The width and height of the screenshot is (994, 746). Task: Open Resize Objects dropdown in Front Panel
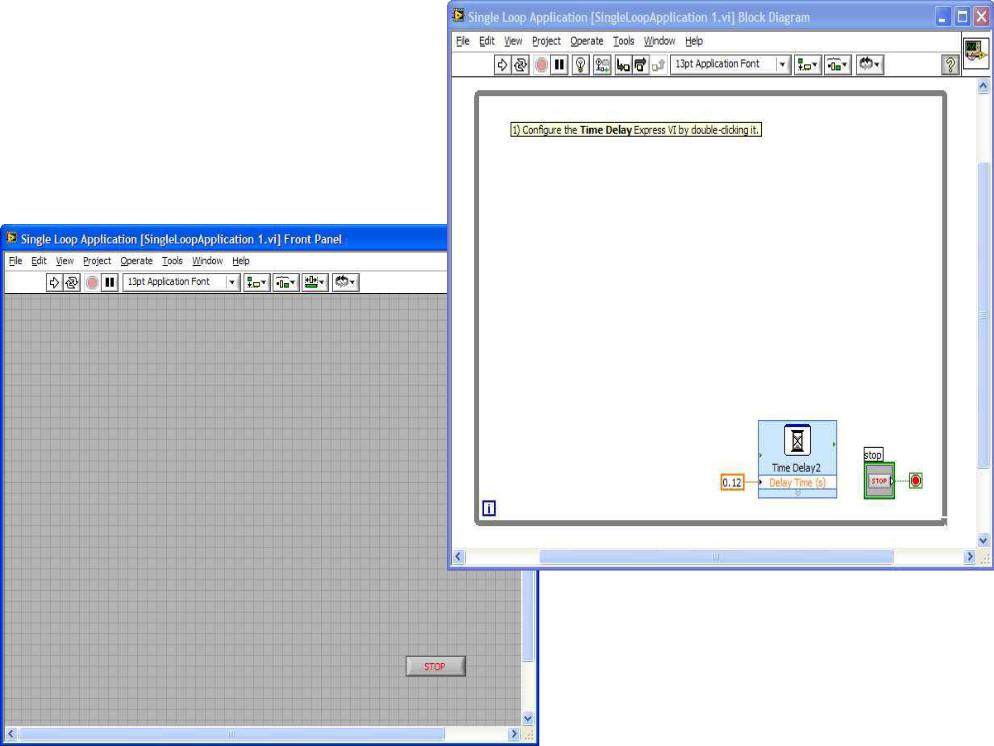(x=315, y=282)
